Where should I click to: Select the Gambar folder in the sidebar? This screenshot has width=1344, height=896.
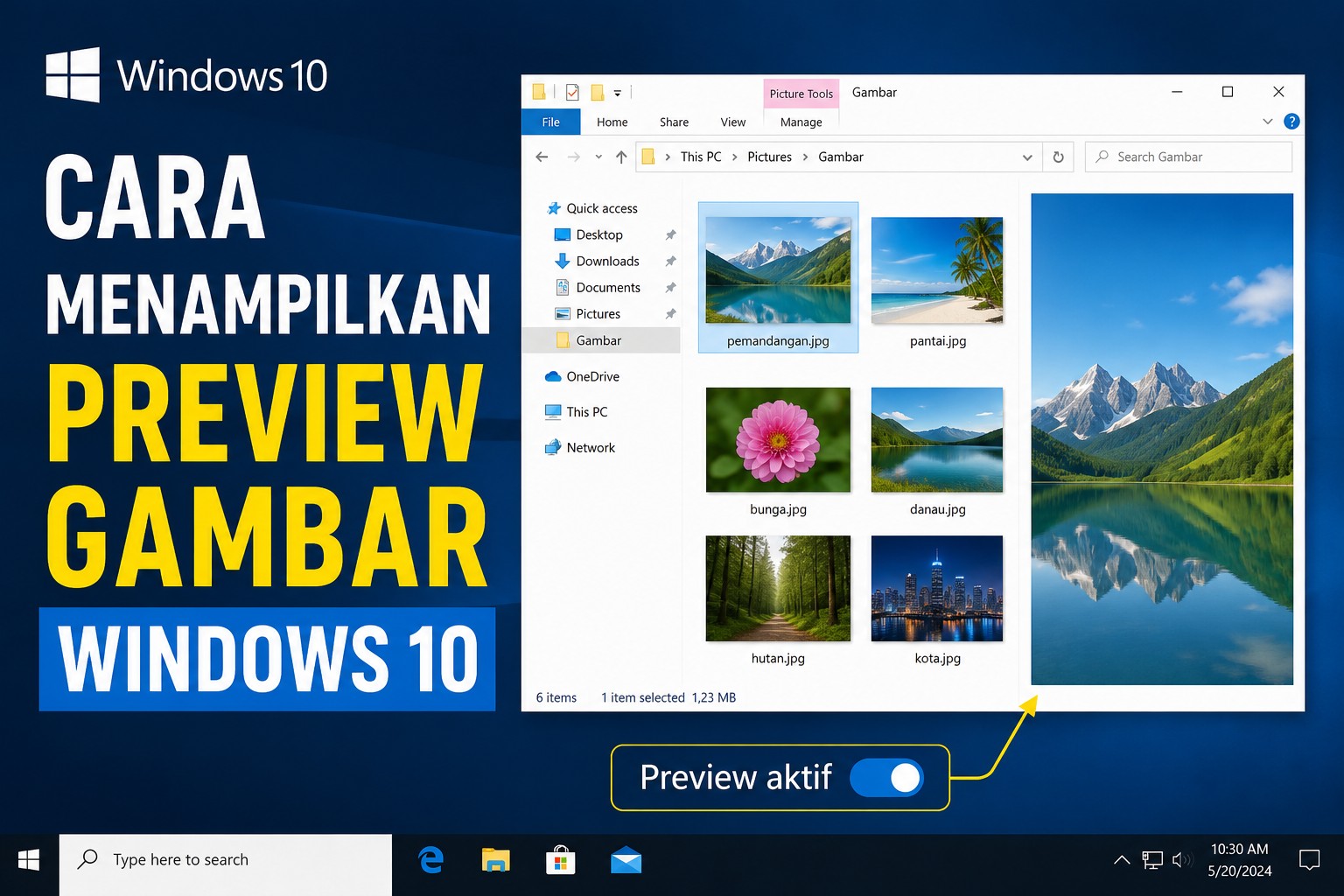[x=601, y=340]
